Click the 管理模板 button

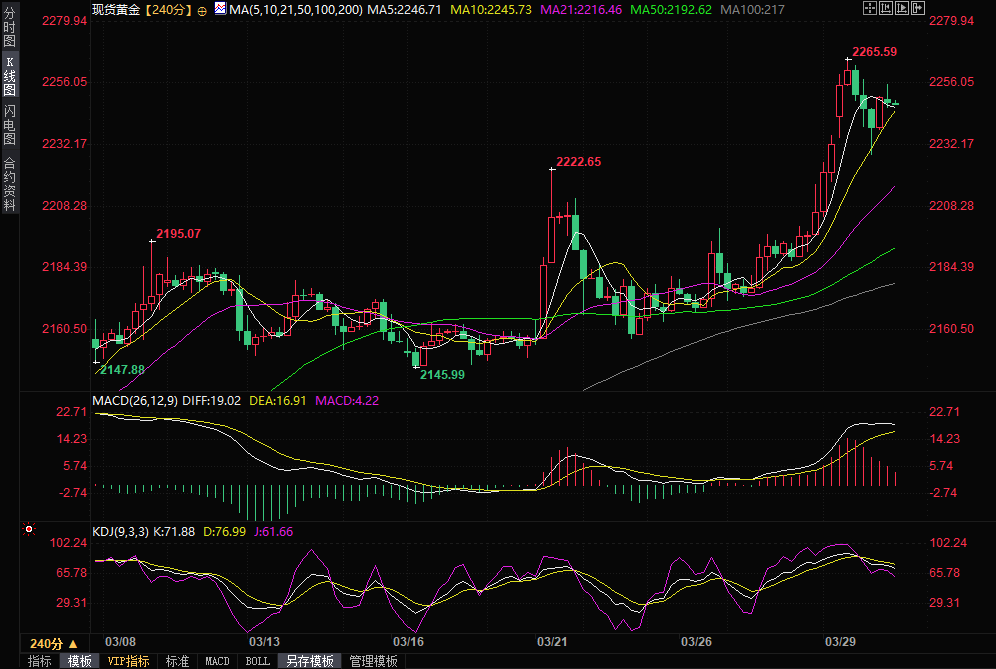tap(373, 661)
